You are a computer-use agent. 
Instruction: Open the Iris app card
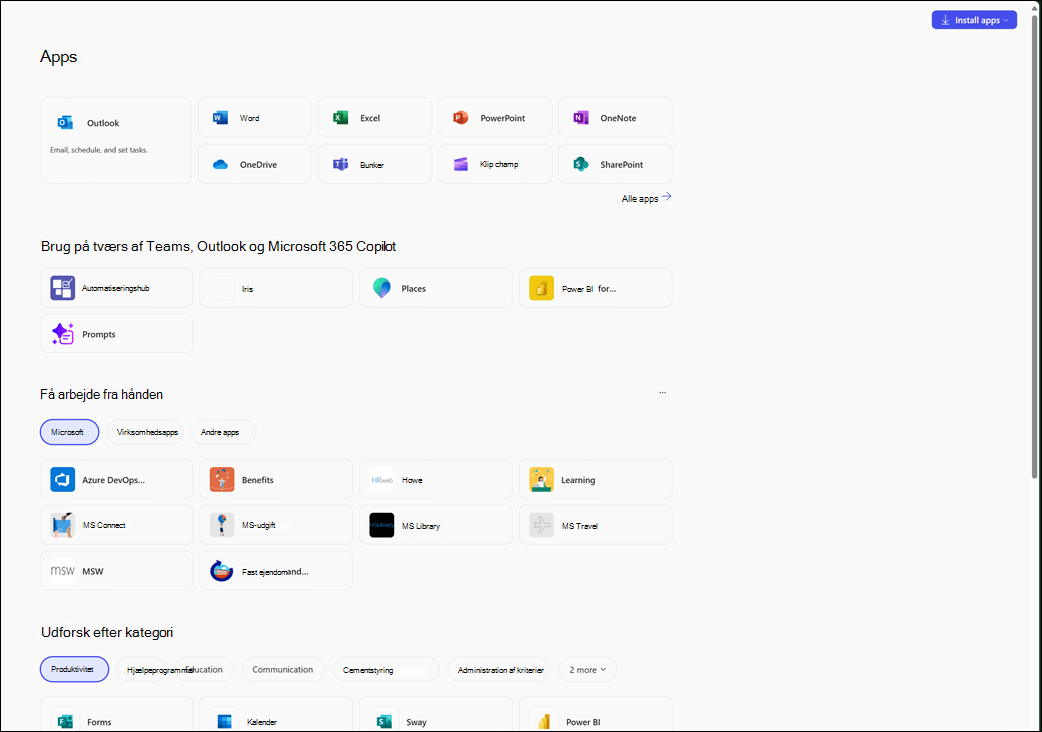(276, 288)
